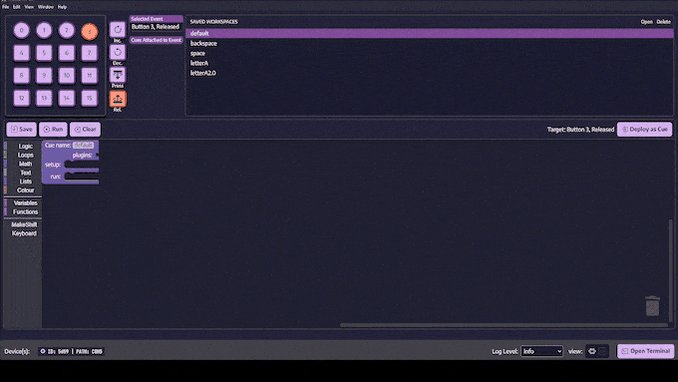Open the File menu
This screenshot has width=678, height=382.
[x=6, y=7]
